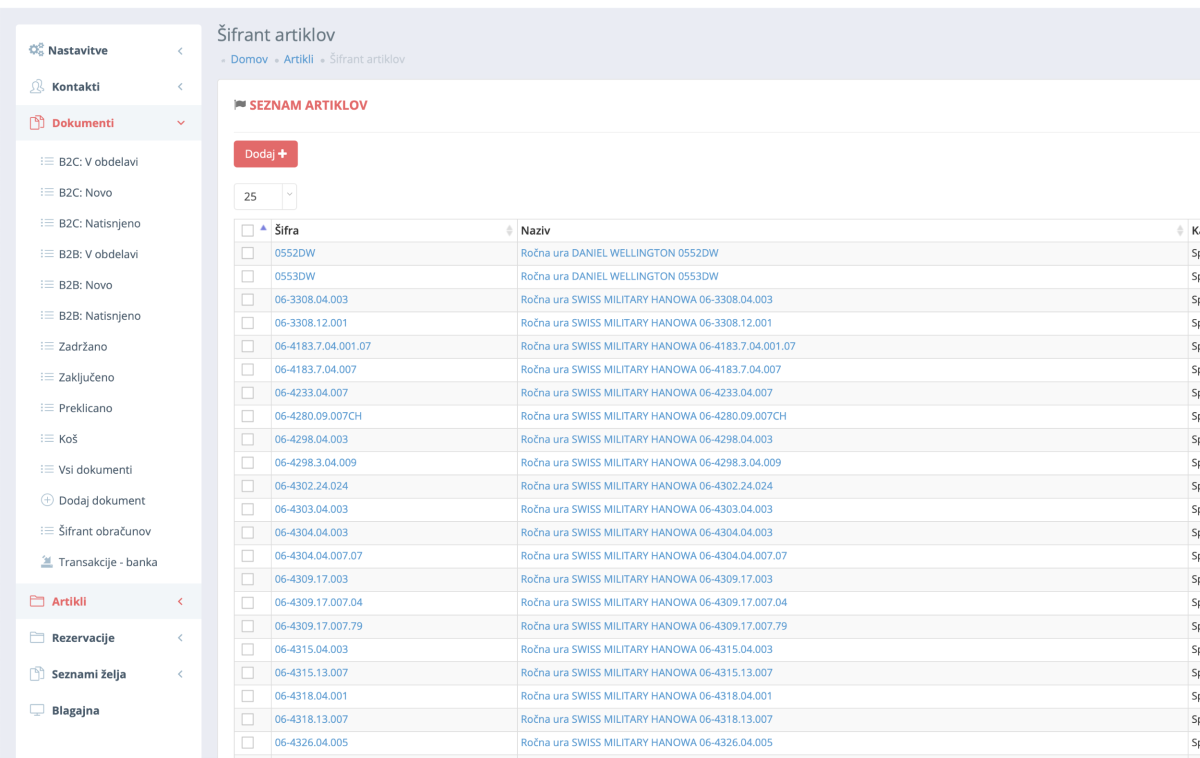Open the 25 rows-per-page dropdown

click(265, 196)
